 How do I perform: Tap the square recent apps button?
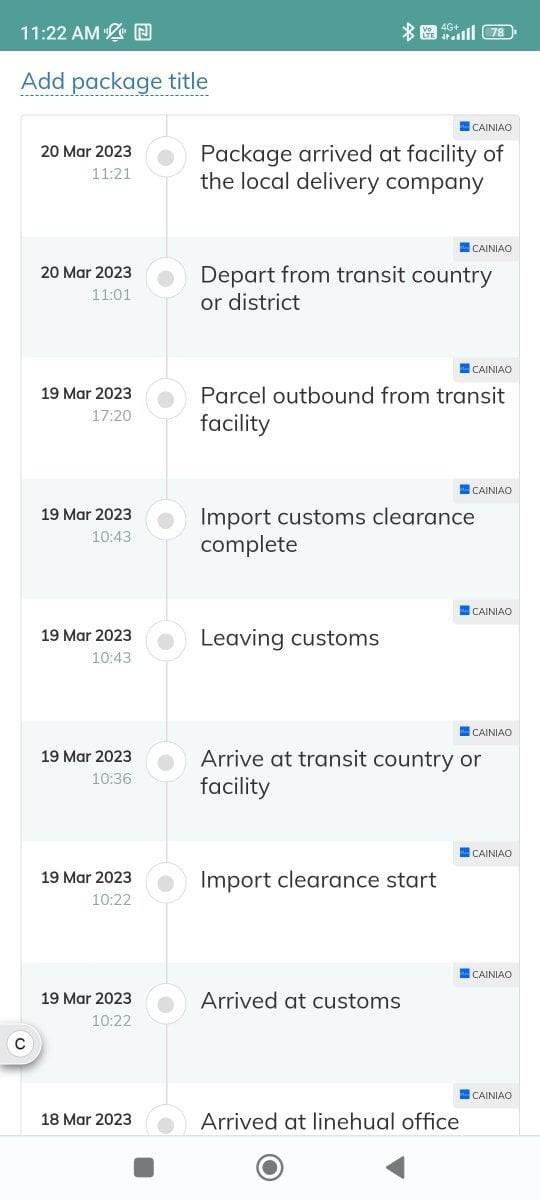(144, 1167)
